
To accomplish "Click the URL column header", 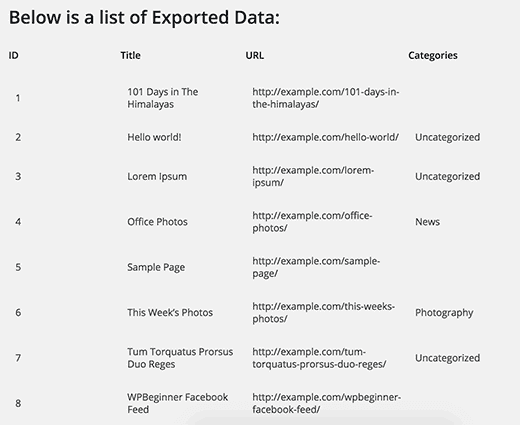I will point(255,55).
